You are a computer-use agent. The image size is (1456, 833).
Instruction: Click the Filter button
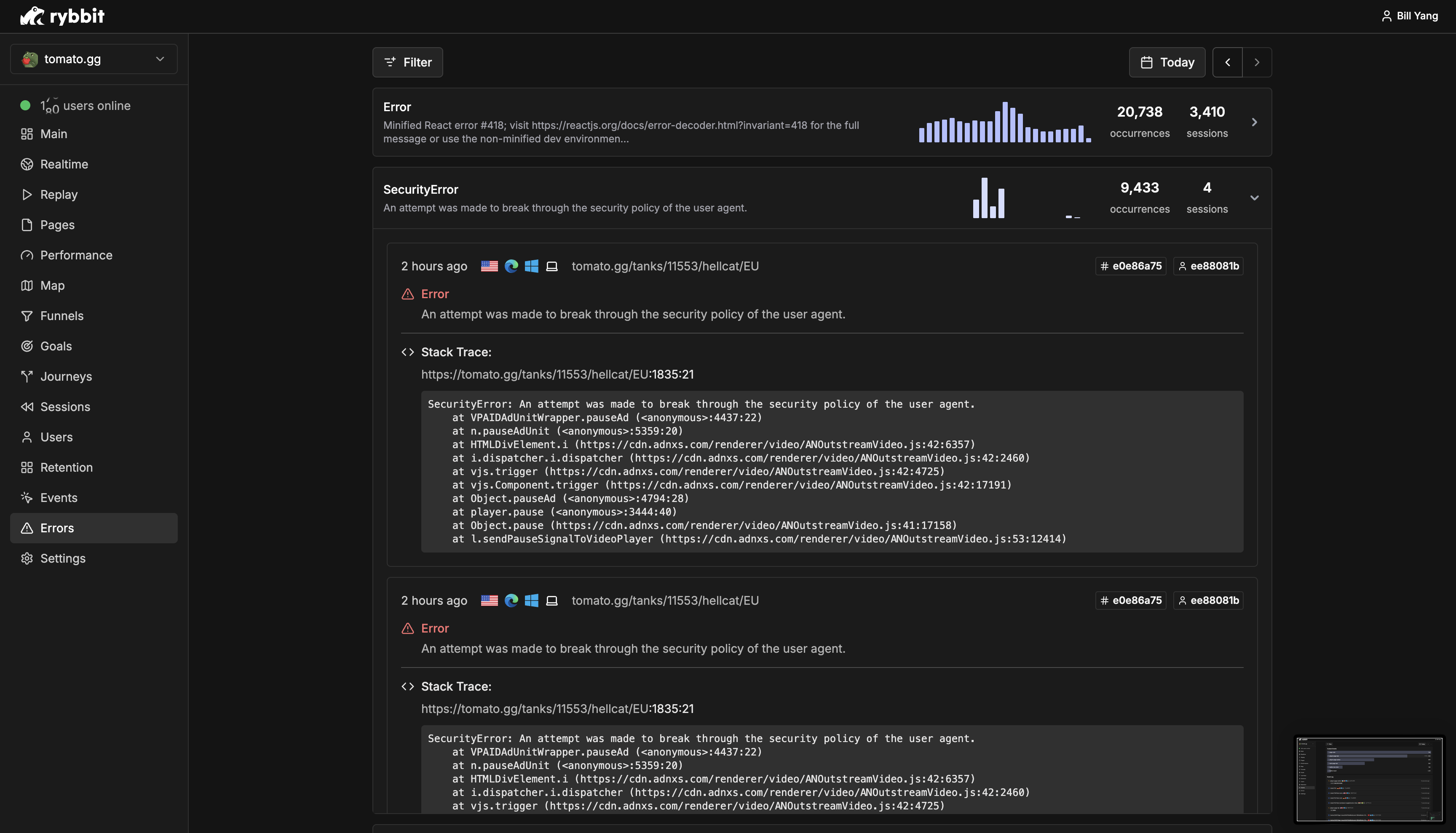tap(407, 62)
